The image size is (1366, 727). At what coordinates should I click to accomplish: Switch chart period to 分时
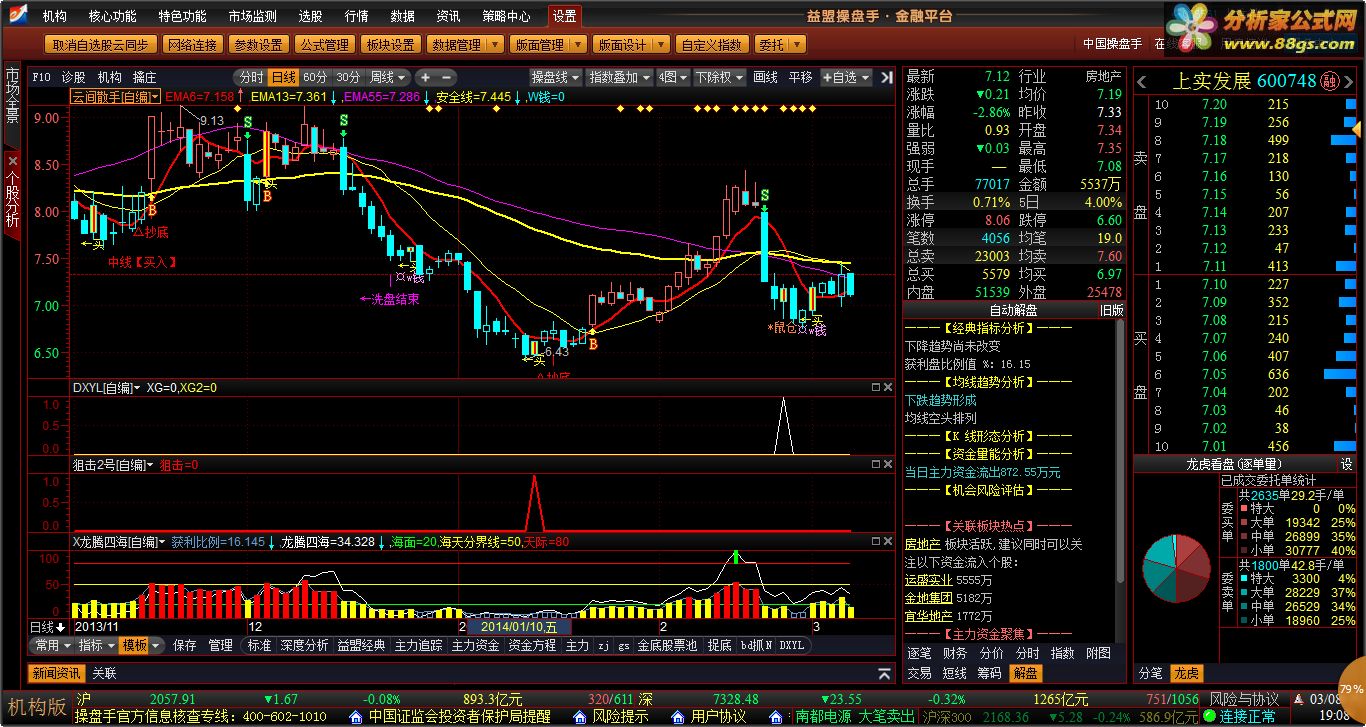tap(251, 77)
